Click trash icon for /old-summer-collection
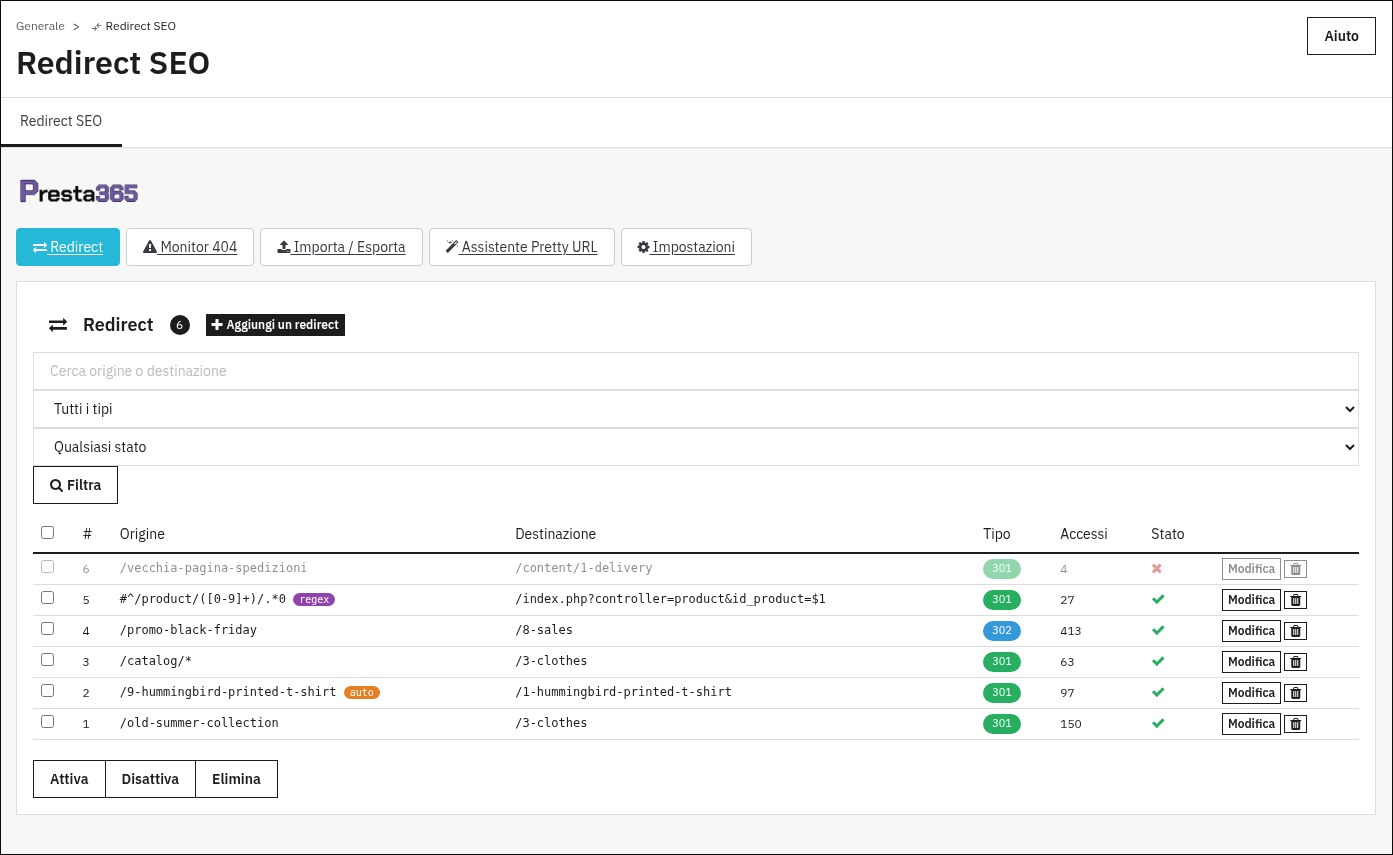 (x=1295, y=724)
